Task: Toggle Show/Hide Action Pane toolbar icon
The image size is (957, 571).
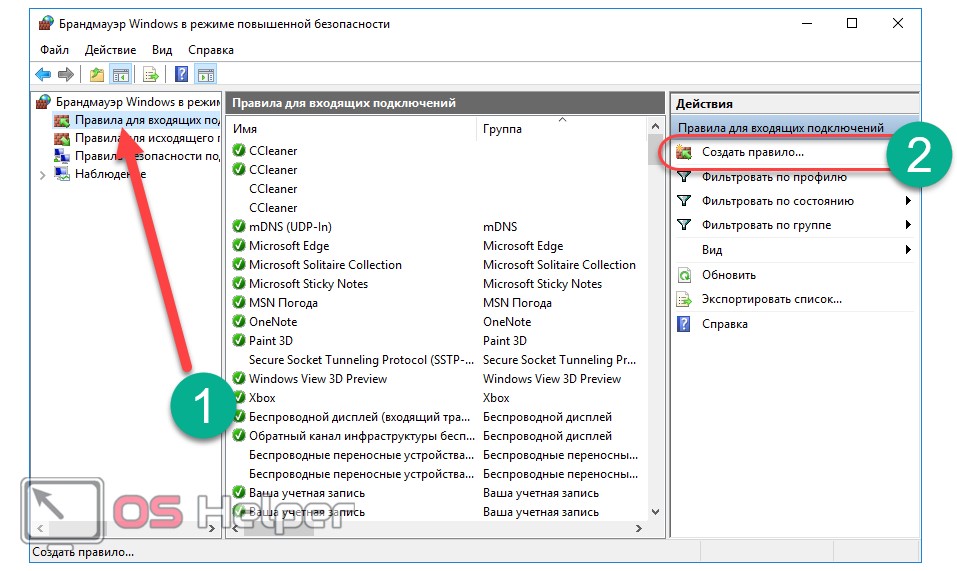Action: click(205, 74)
